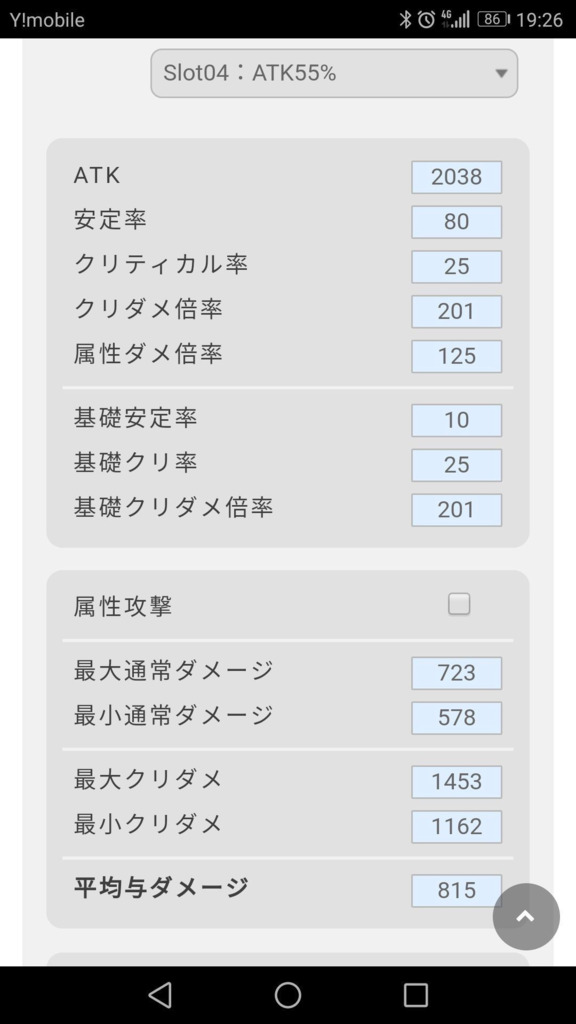Click the dropdown arrow on slot selector
Image resolution: width=576 pixels, height=1024 pixels.
click(x=501, y=74)
